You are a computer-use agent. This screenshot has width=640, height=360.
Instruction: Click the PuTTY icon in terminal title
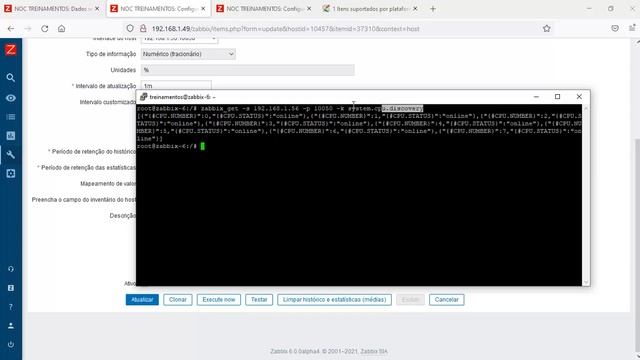point(143,97)
